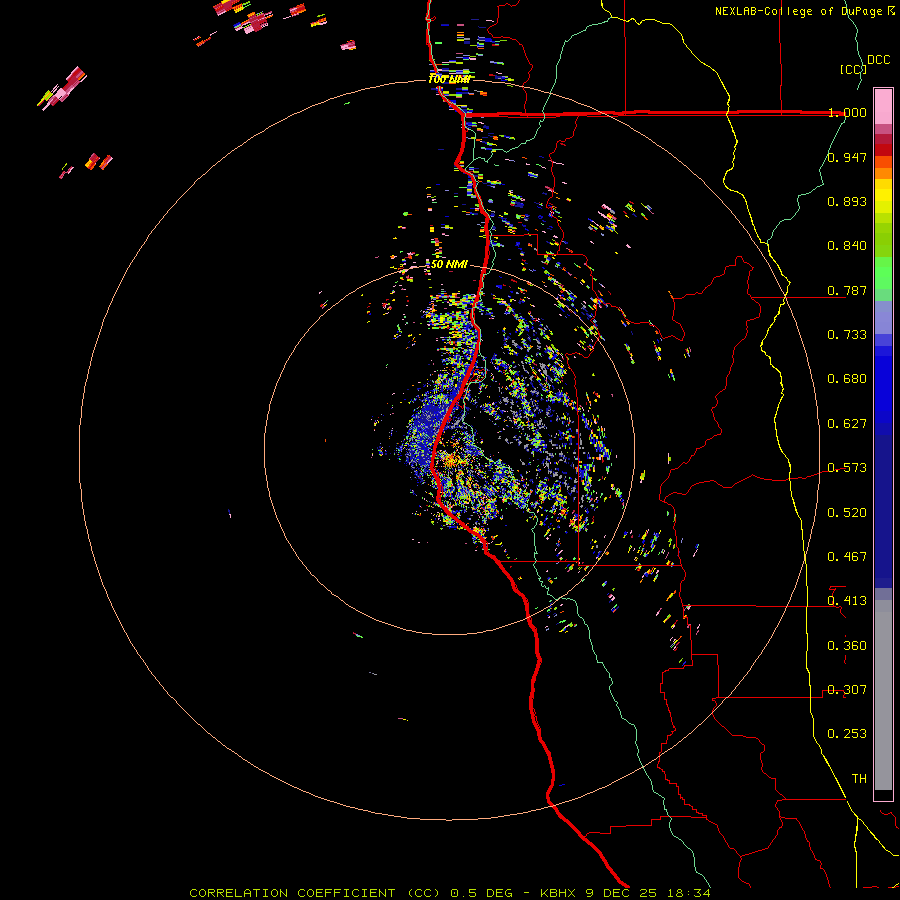Select the 0.787 scale value
900x900 pixels.
(x=847, y=290)
